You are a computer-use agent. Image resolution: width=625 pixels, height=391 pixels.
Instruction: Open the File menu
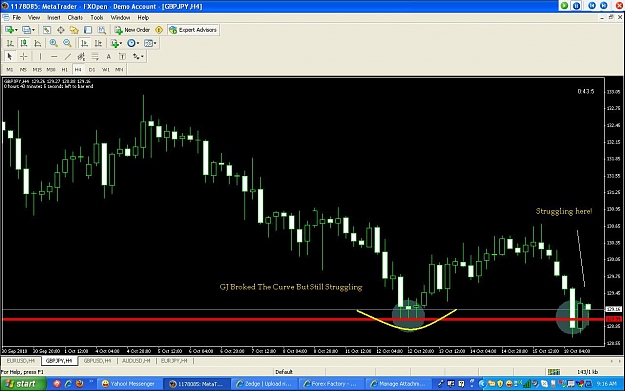(x=17, y=18)
